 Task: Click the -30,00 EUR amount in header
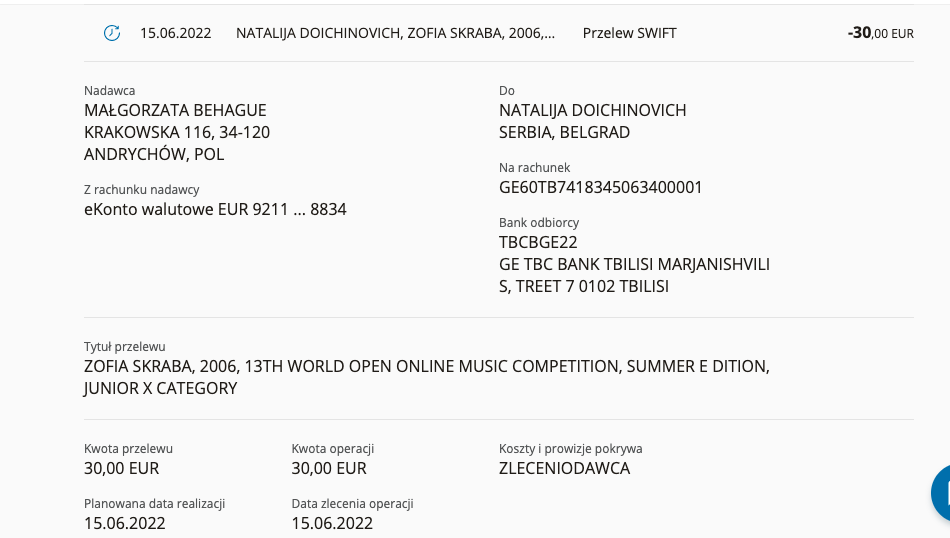pyautogui.click(x=880, y=33)
